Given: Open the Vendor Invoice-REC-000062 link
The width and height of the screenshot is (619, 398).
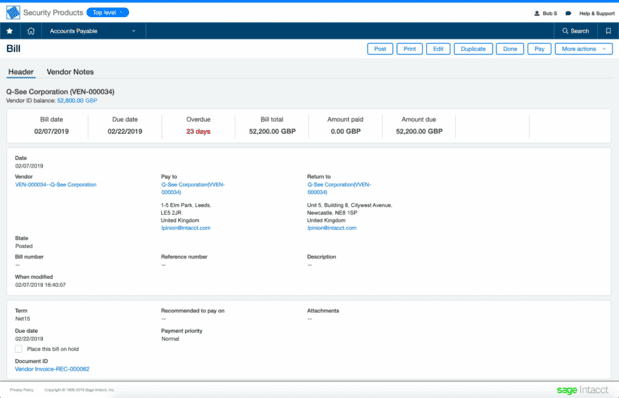Looking at the screenshot, I should click(52, 369).
